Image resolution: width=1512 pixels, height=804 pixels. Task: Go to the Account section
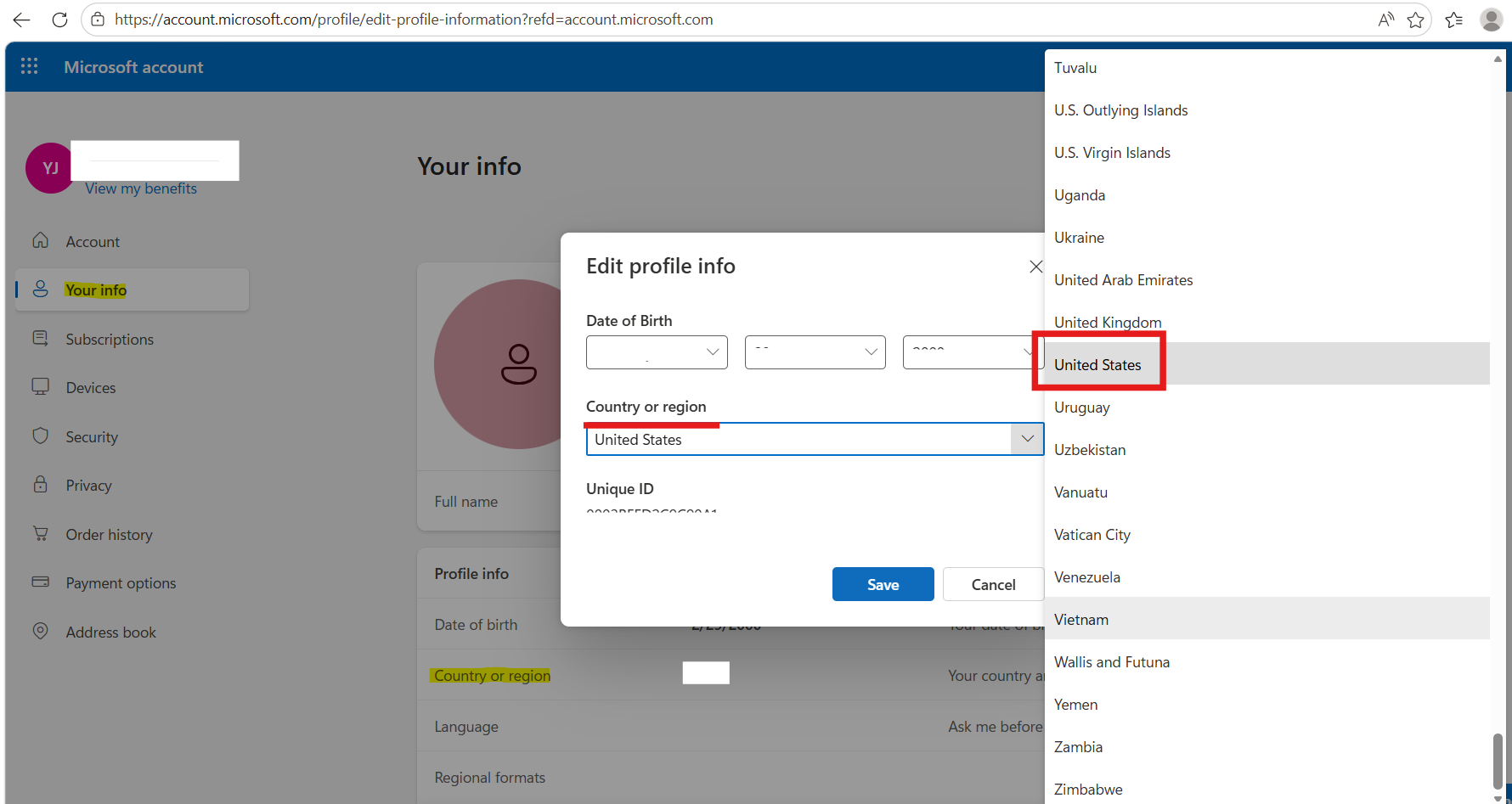(x=93, y=241)
